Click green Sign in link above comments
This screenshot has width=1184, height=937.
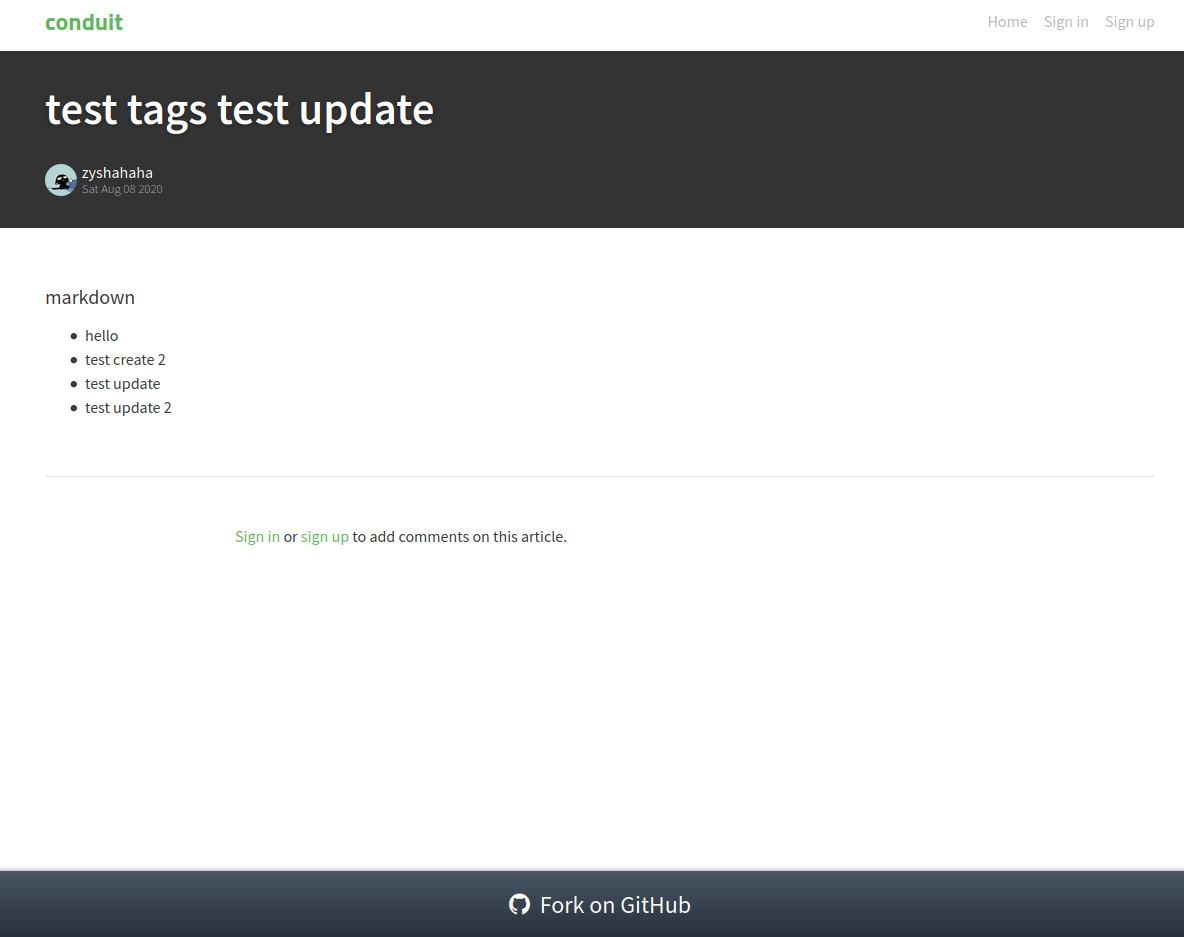click(x=257, y=537)
